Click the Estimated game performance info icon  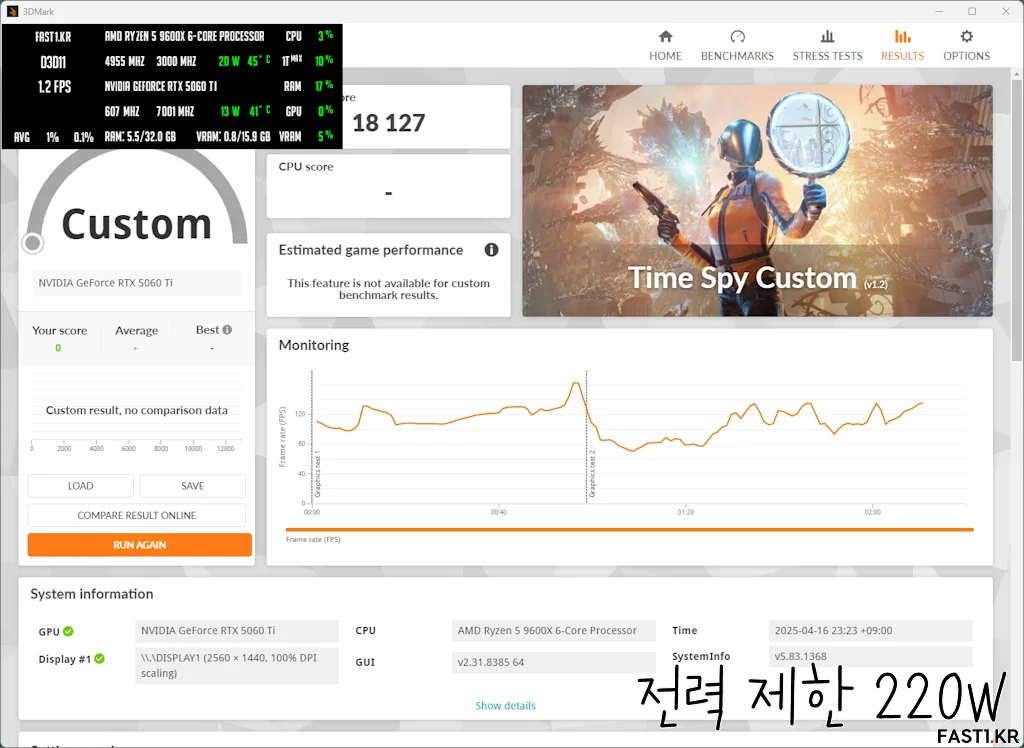coord(491,250)
